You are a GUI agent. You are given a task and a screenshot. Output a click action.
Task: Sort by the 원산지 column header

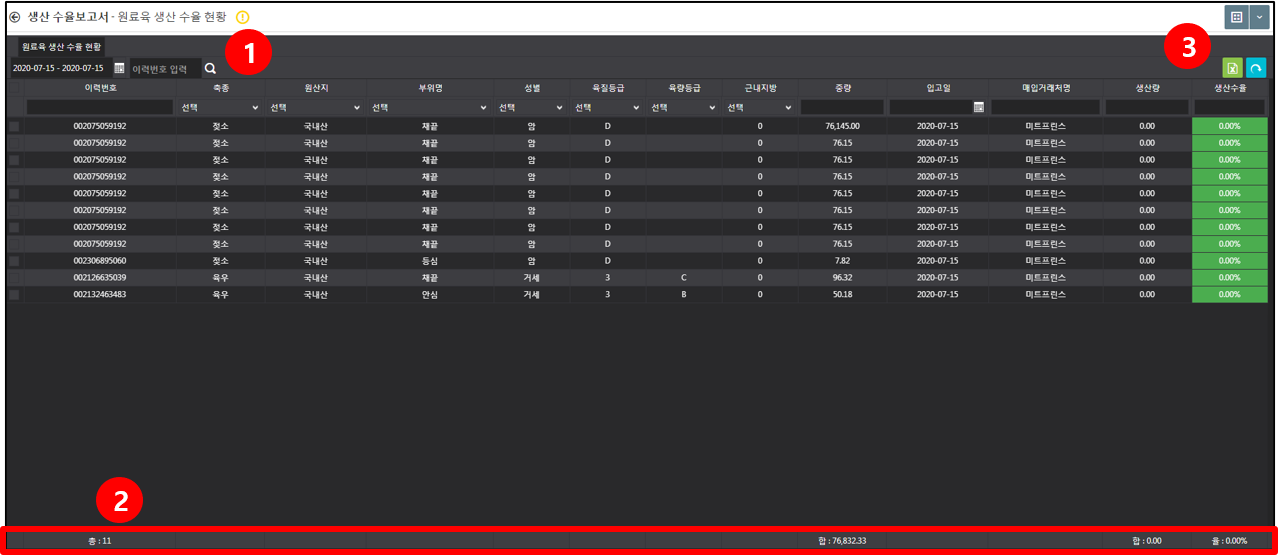(315, 88)
